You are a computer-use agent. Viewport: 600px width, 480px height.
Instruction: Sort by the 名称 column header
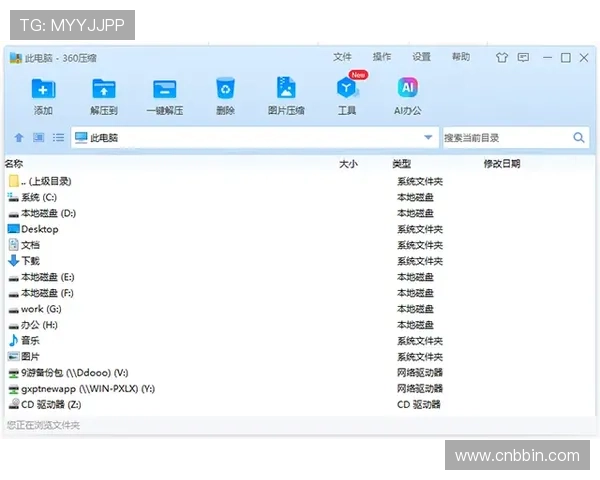pyautogui.click(x=14, y=164)
